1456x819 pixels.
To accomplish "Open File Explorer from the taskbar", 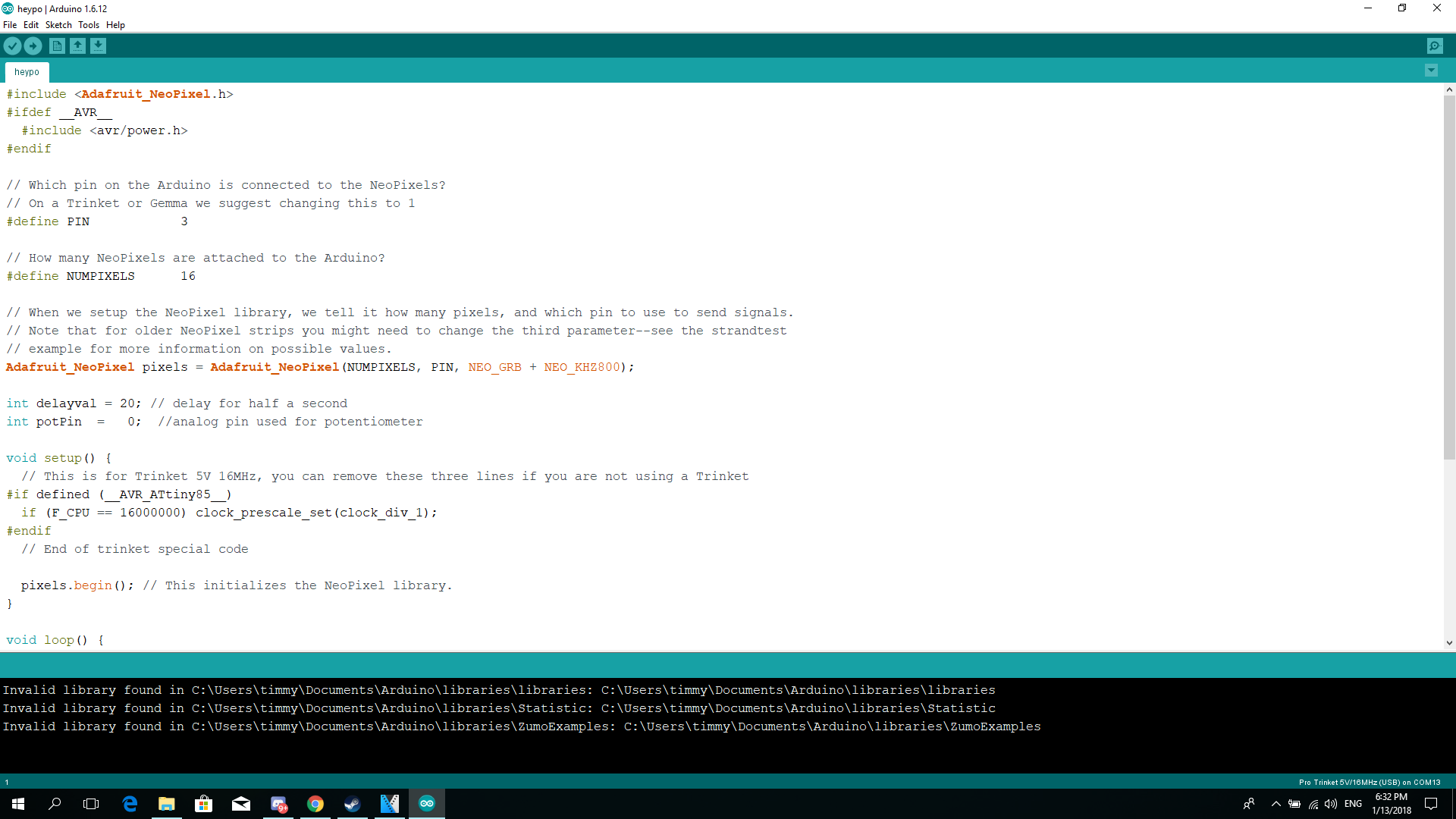I will (x=167, y=803).
